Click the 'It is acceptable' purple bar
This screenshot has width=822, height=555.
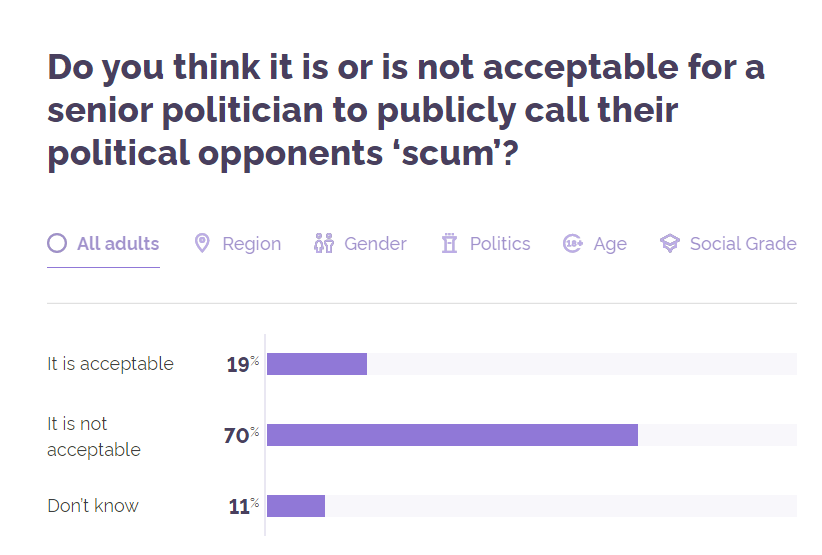(317, 364)
